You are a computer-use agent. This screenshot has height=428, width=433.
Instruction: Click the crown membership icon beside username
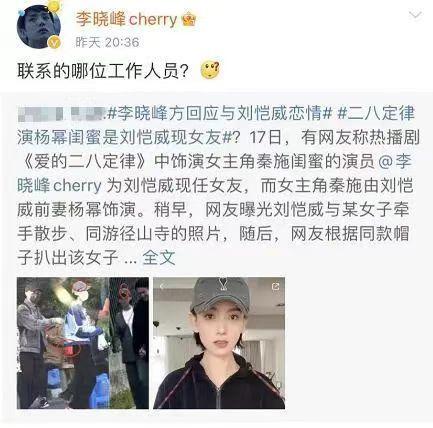coord(189,20)
